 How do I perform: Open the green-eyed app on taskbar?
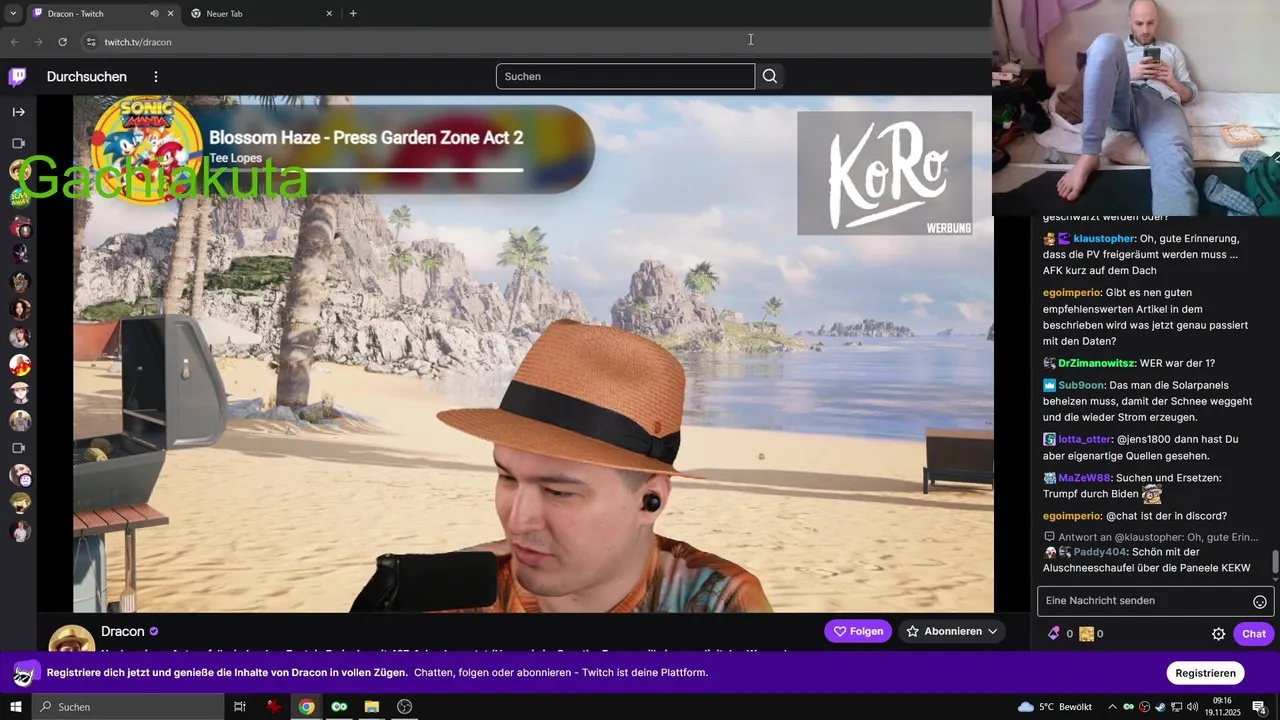340,707
